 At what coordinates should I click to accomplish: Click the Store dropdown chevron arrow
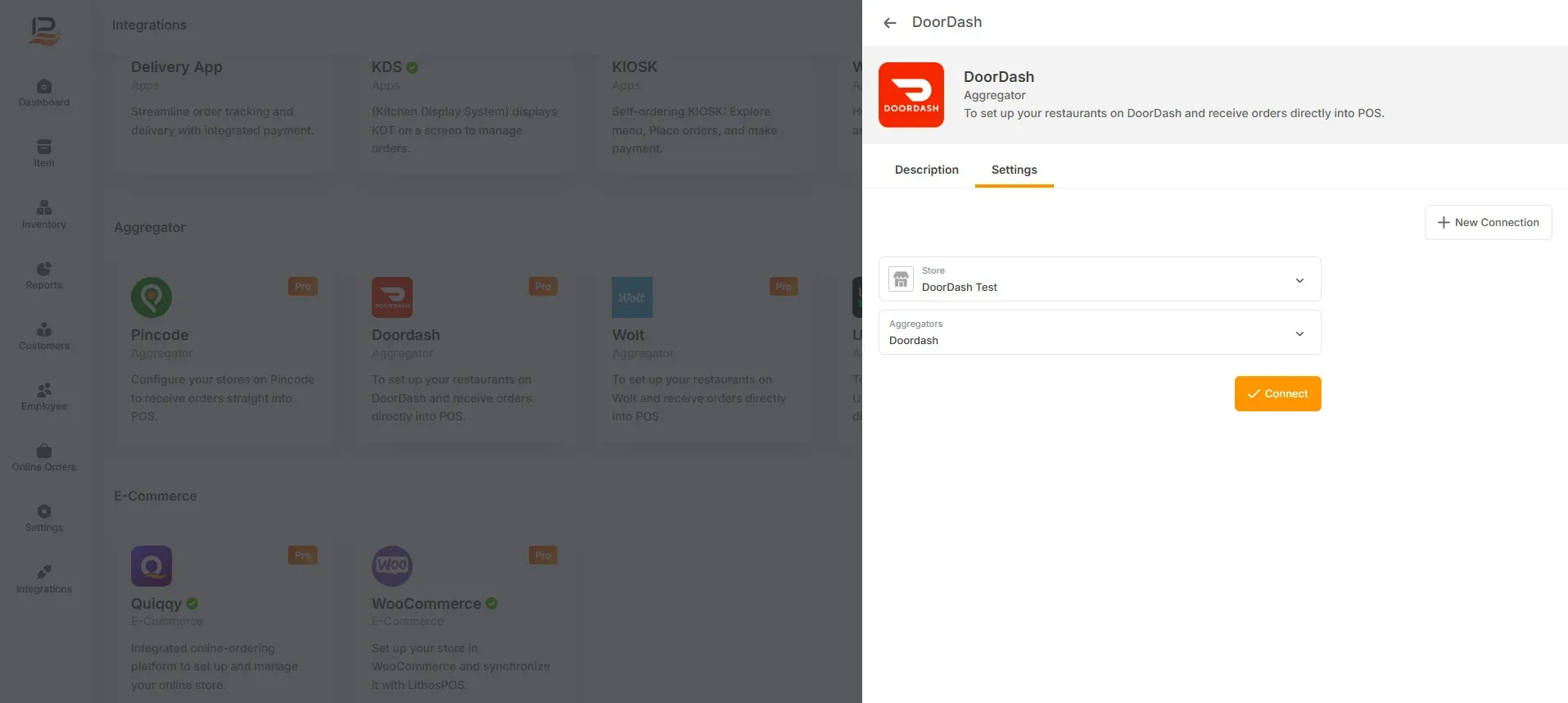[x=1299, y=280]
